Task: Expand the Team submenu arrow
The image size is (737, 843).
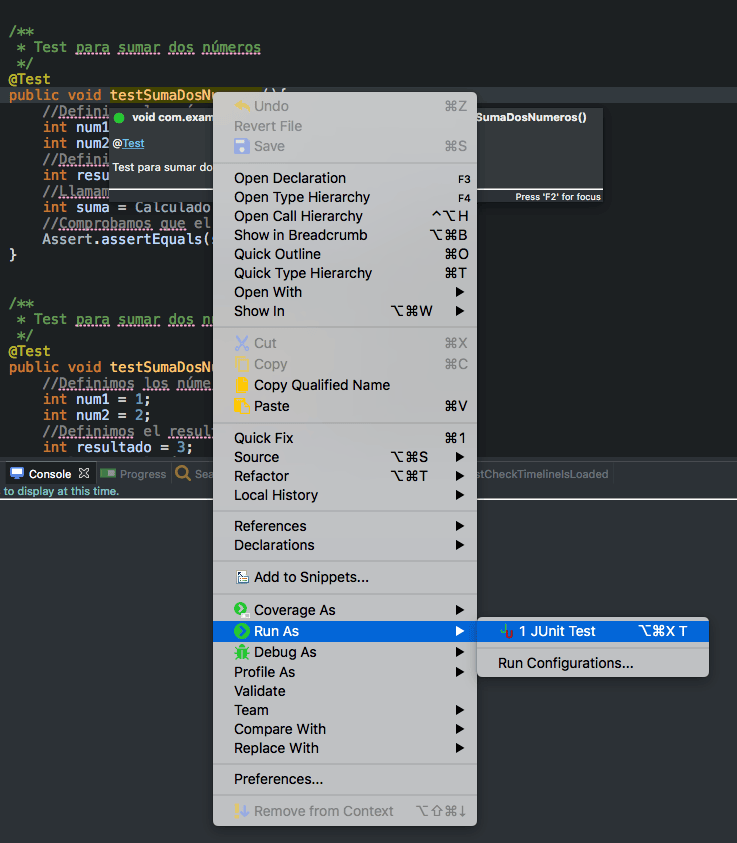Action: (x=460, y=710)
